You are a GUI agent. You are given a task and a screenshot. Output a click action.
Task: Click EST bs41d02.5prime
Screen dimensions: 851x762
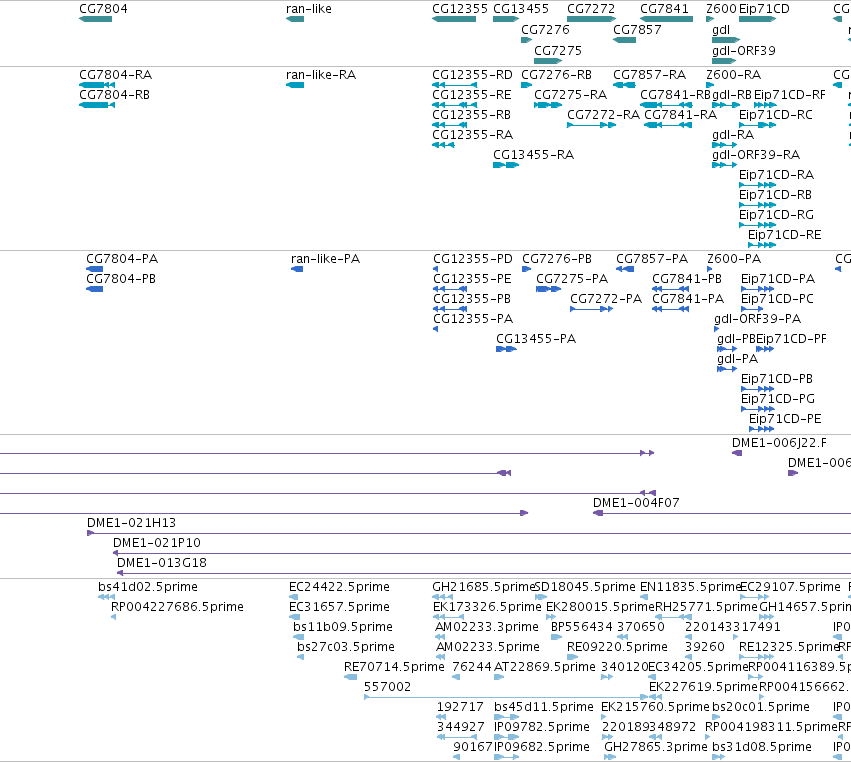point(148,587)
